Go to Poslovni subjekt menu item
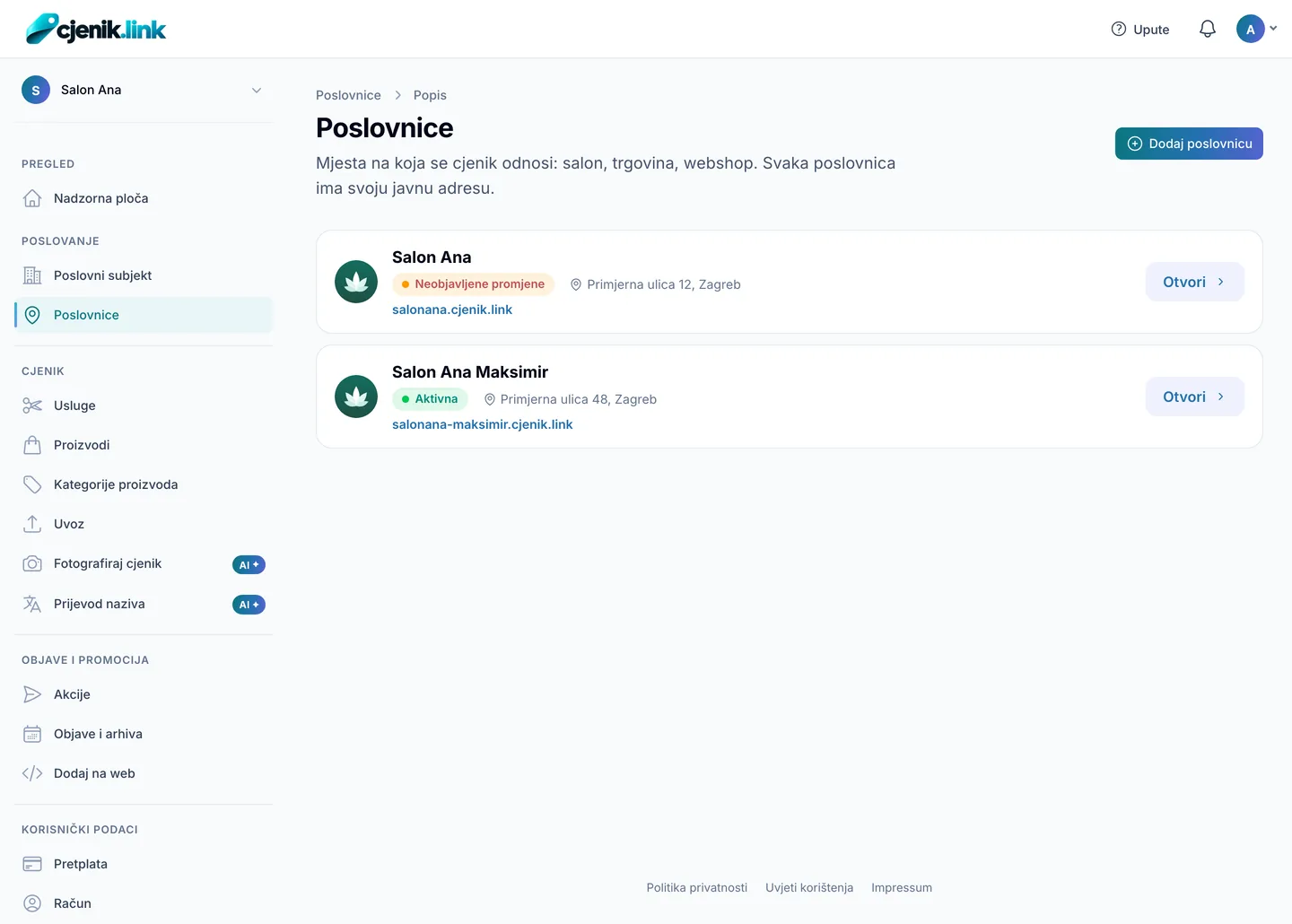The image size is (1292, 924). click(x=144, y=275)
